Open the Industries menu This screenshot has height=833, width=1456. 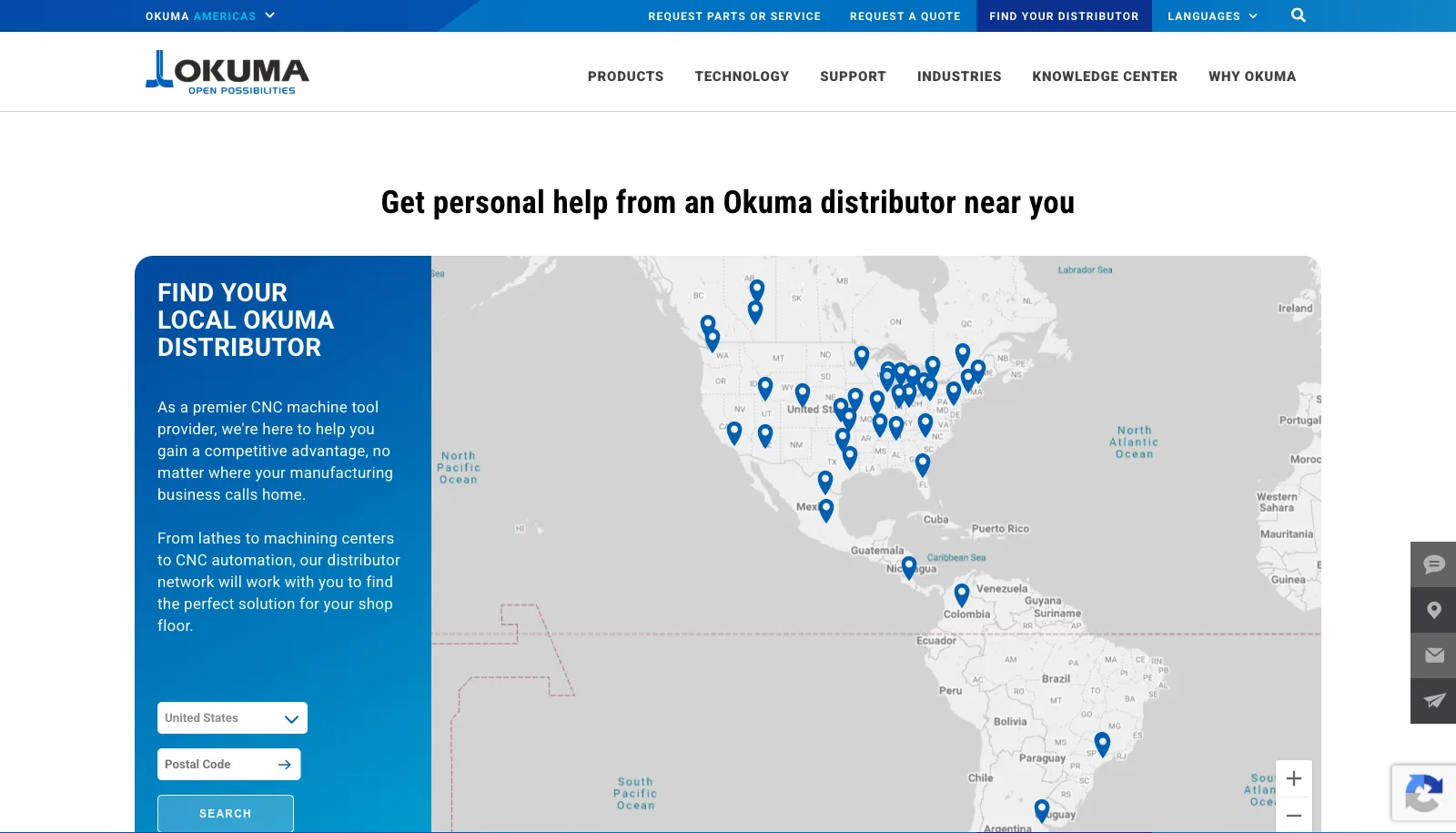[x=959, y=76]
